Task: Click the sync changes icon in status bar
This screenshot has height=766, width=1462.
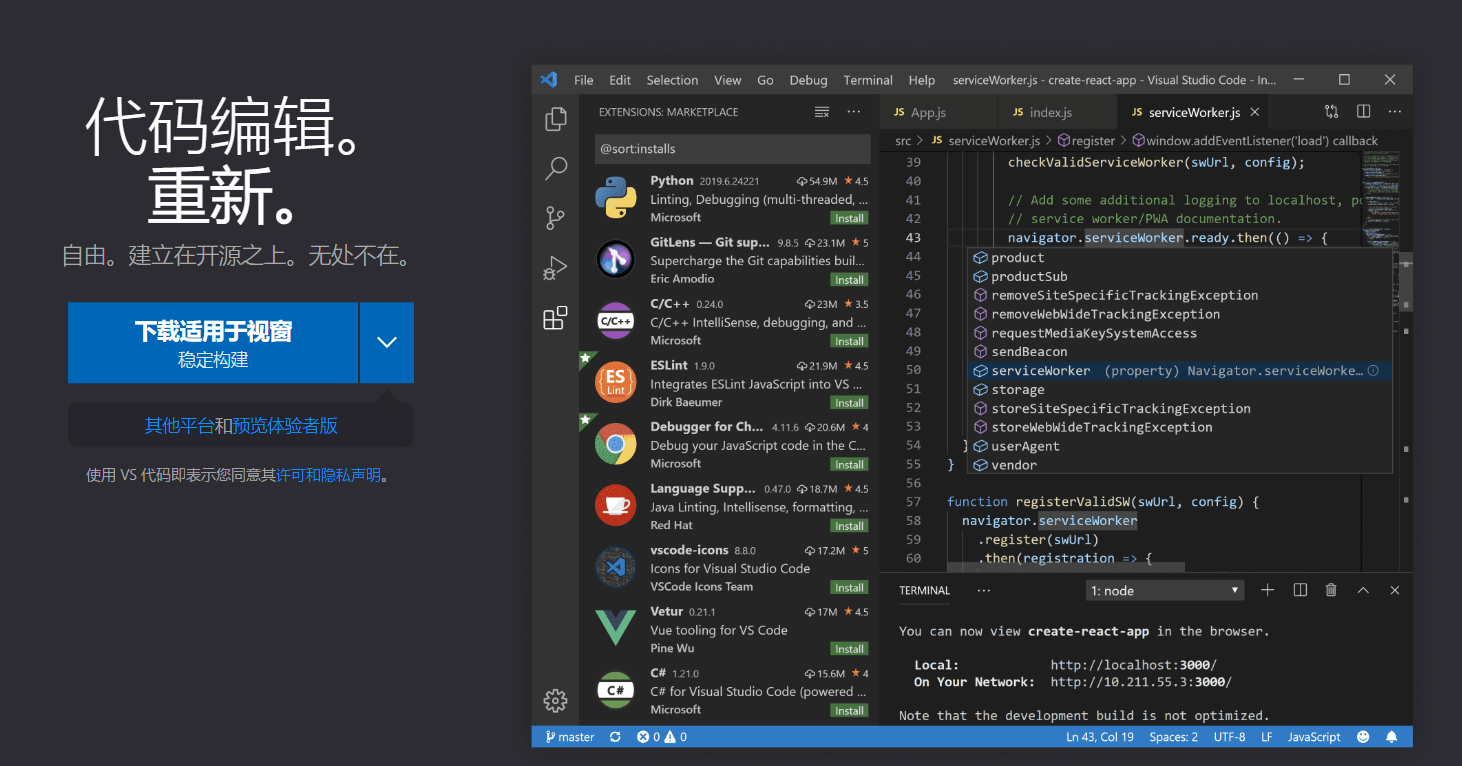Action: point(615,737)
